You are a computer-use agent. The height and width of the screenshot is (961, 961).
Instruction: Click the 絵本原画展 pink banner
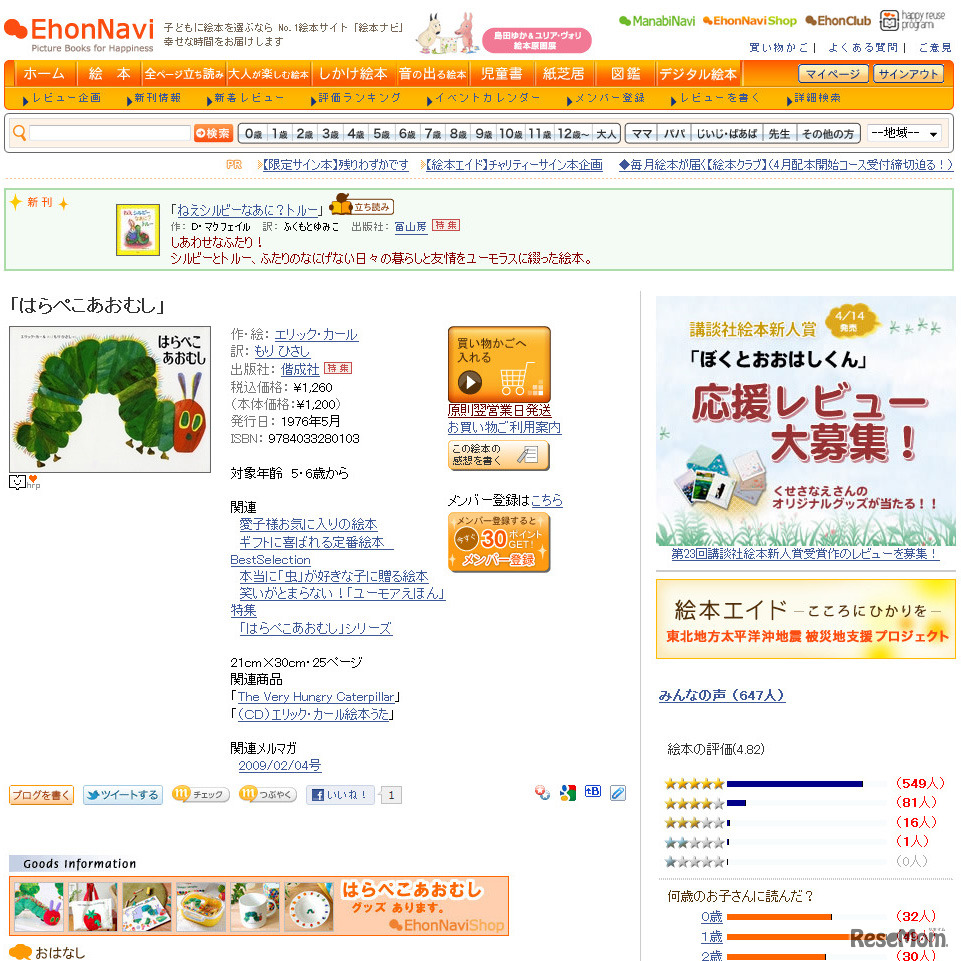click(x=536, y=40)
